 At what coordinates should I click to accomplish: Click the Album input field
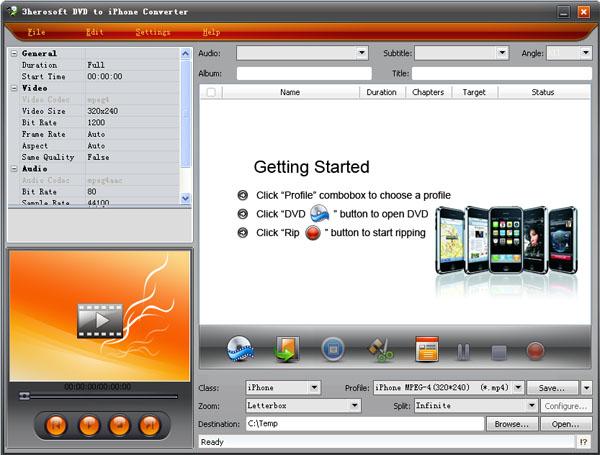pyautogui.click(x=304, y=73)
